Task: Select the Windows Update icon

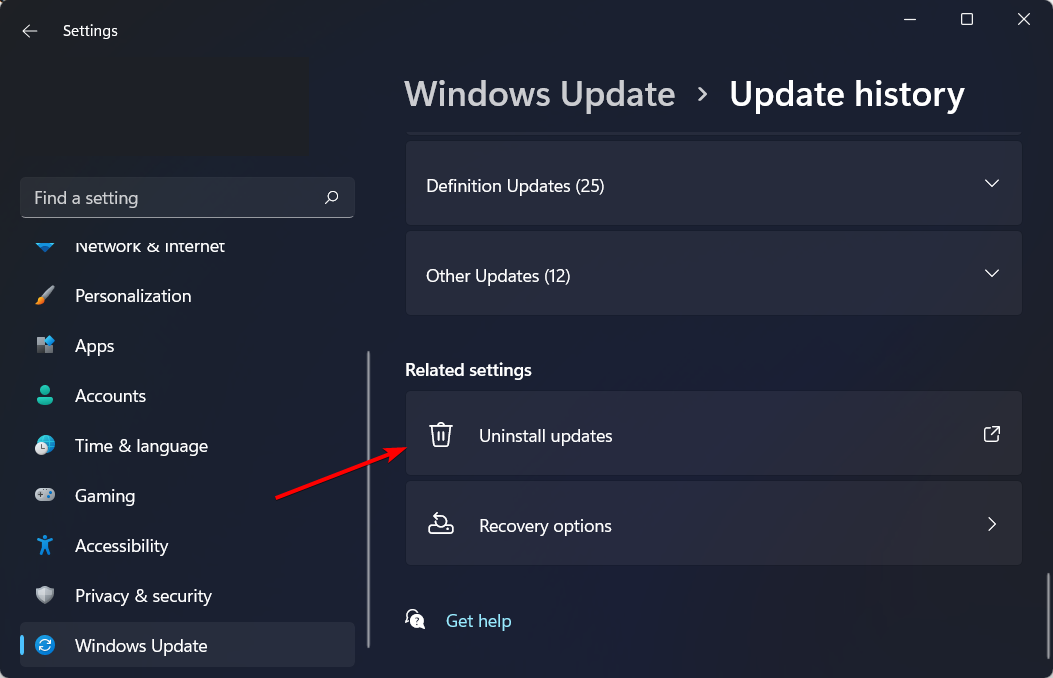Action: click(x=45, y=645)
